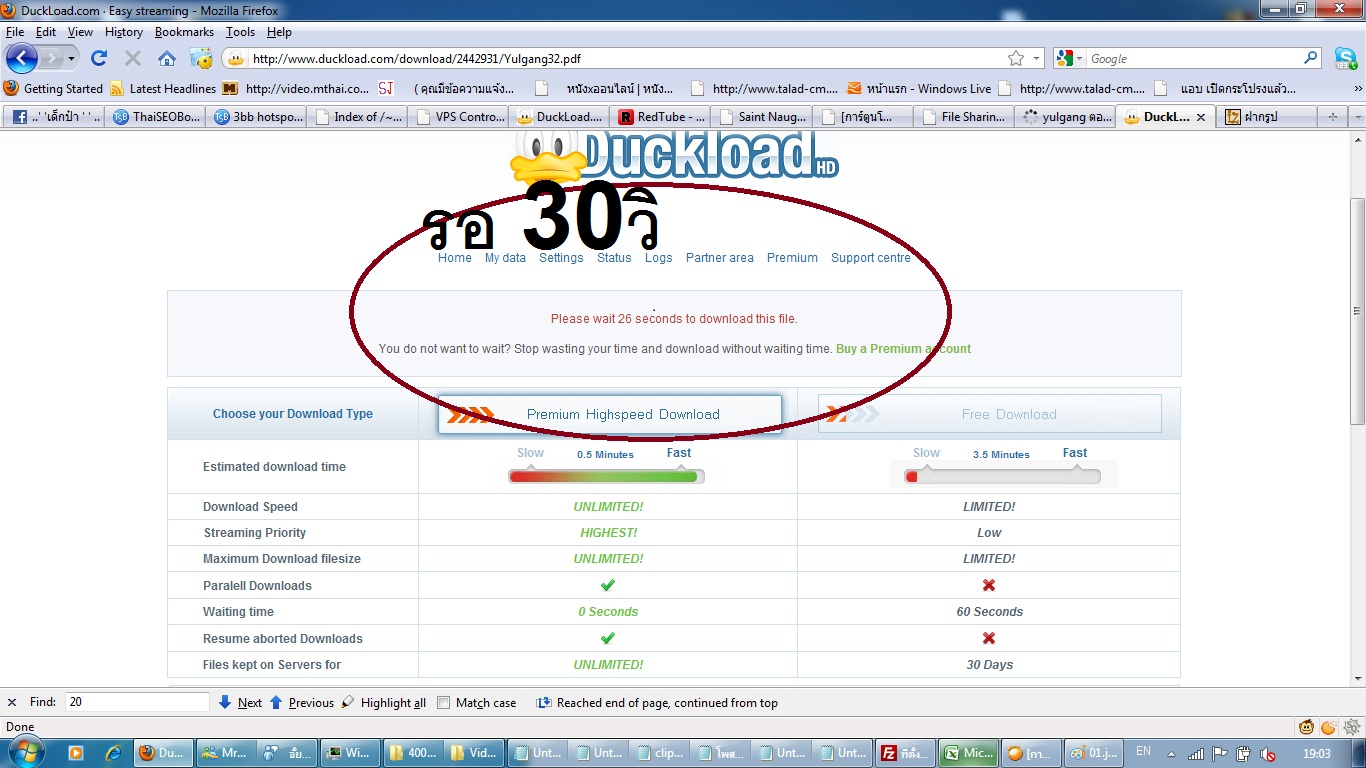Follow the Buy a Premium account link
The image size is (1366, 768).
(904, 349)
